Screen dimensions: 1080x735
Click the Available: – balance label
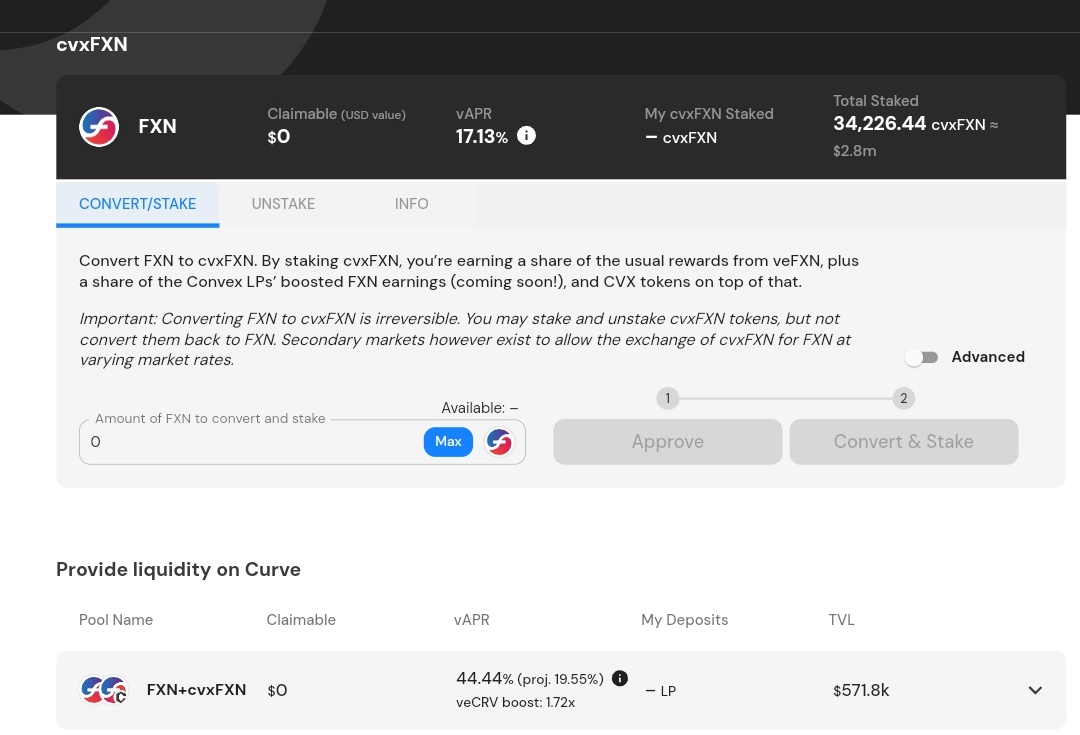tap(479, 408)
